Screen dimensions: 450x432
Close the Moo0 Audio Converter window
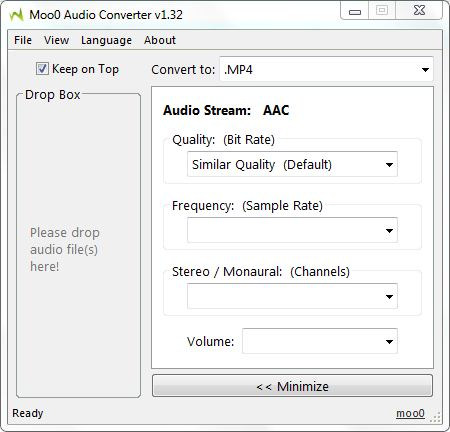[x=419, y=11]
